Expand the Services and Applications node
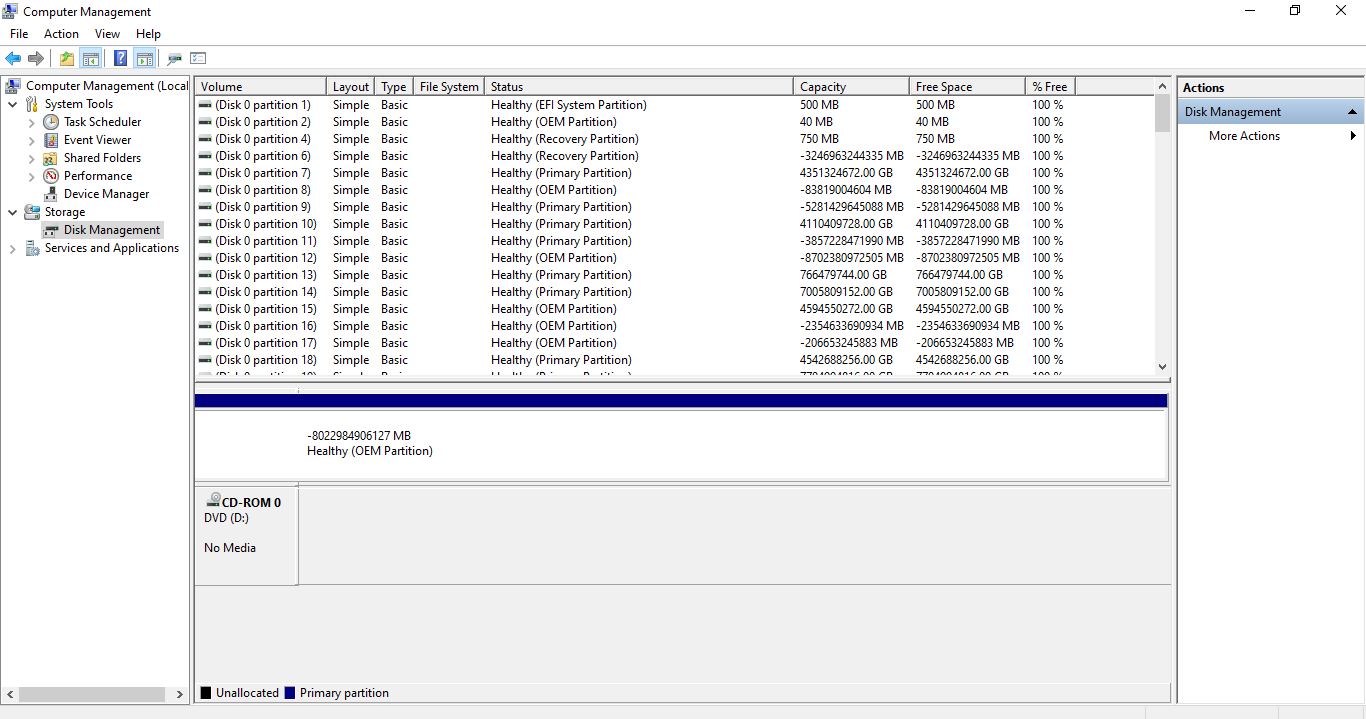1366x719 pixels. [x=13, y=247]
